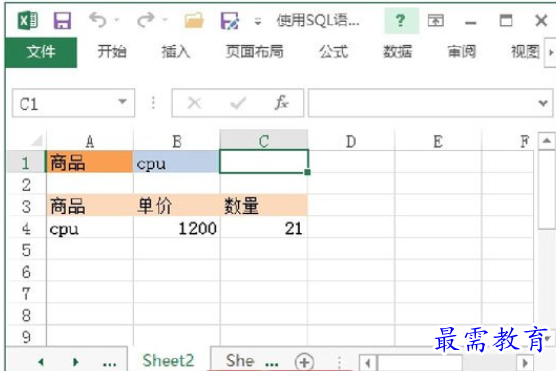Click the Excel application icon
This screenshot has width=556, height=371.
(x=28, y=20)
